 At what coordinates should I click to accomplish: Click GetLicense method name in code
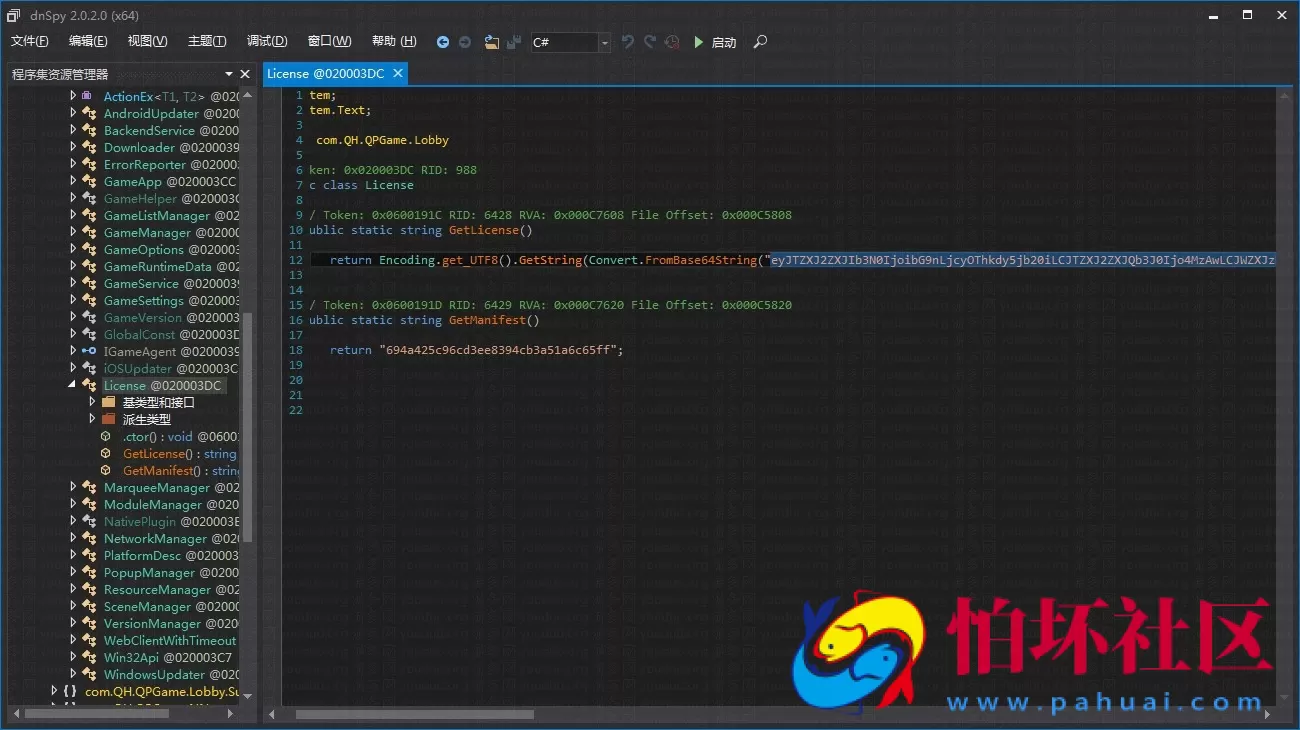(485, 230)
